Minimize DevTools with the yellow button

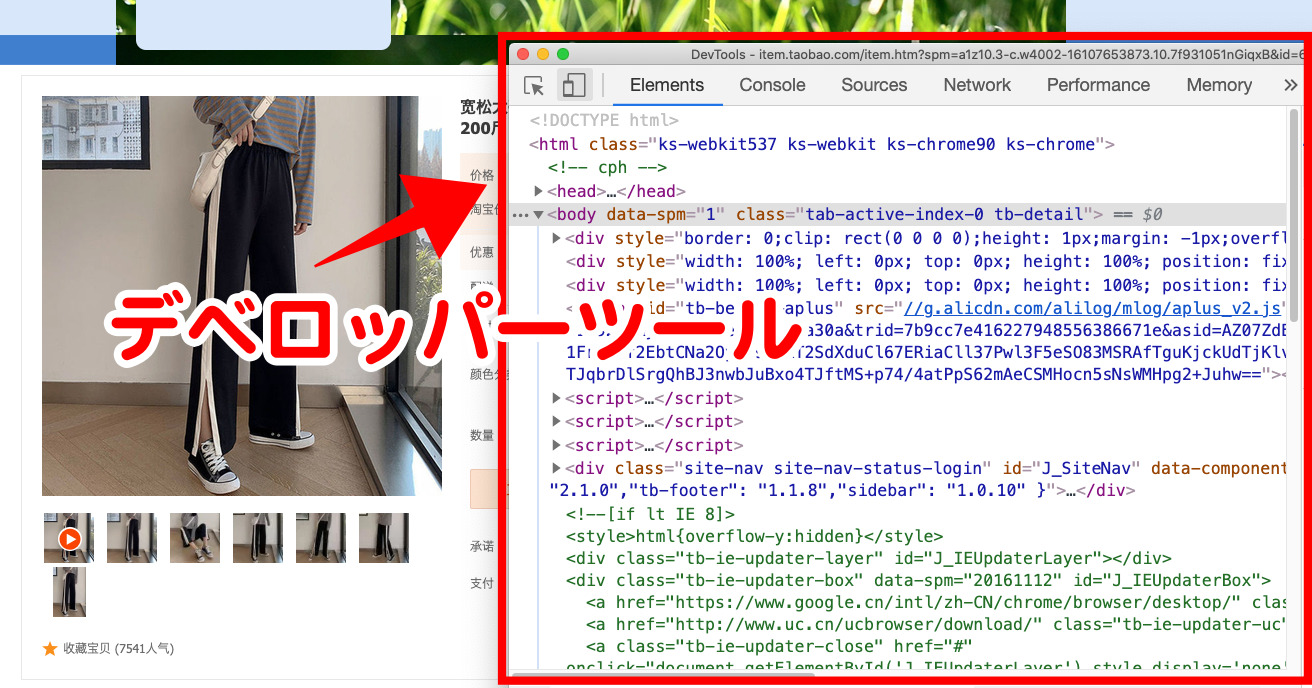tap(544, 54)
